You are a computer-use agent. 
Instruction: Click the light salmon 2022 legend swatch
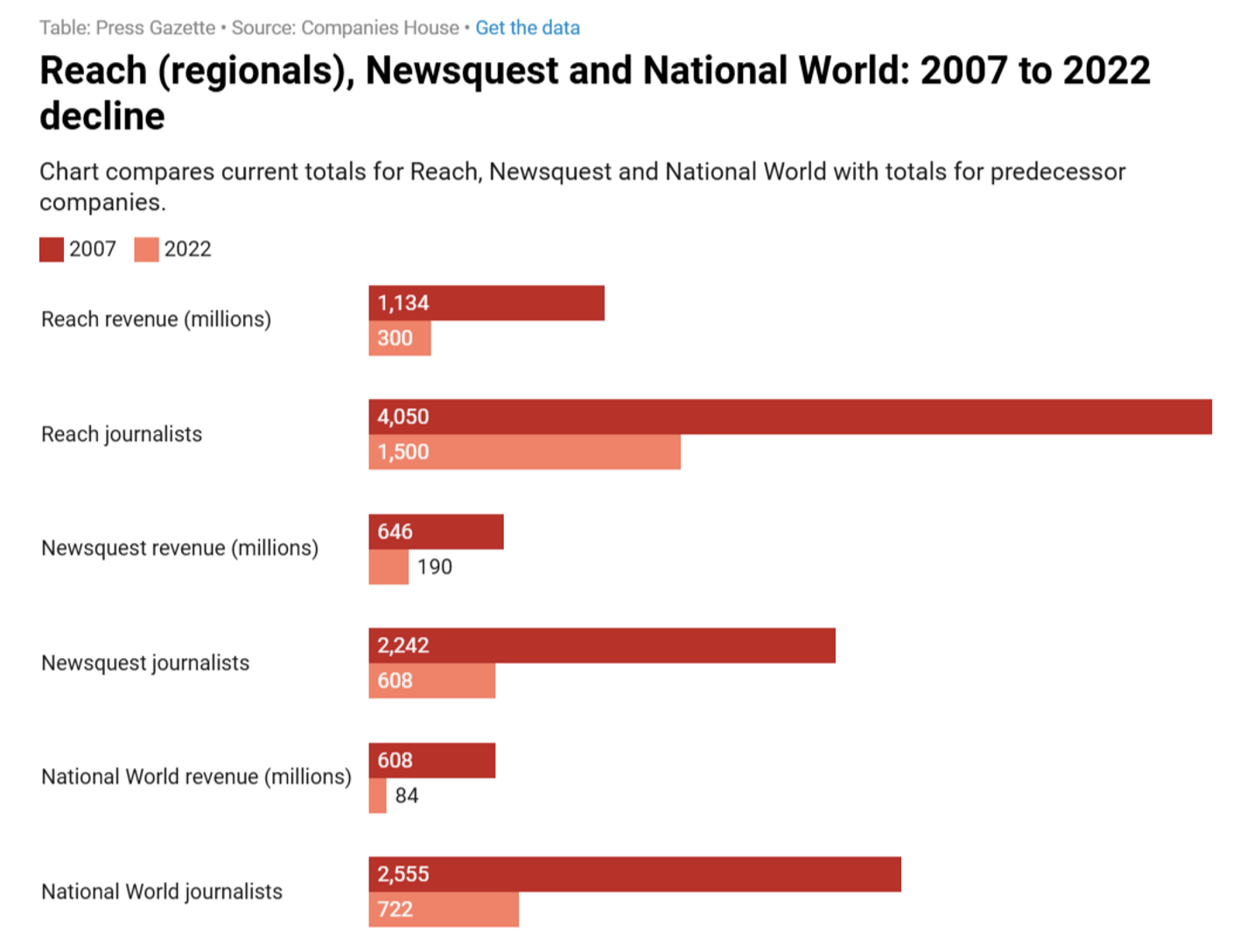click(146, 249)
